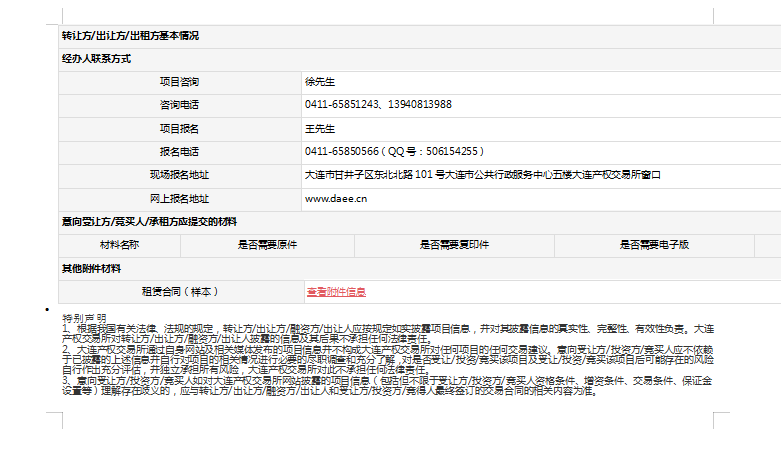Select the 经办人联系方式 heading row
This screenshot has height=450, width=781.
97,59
